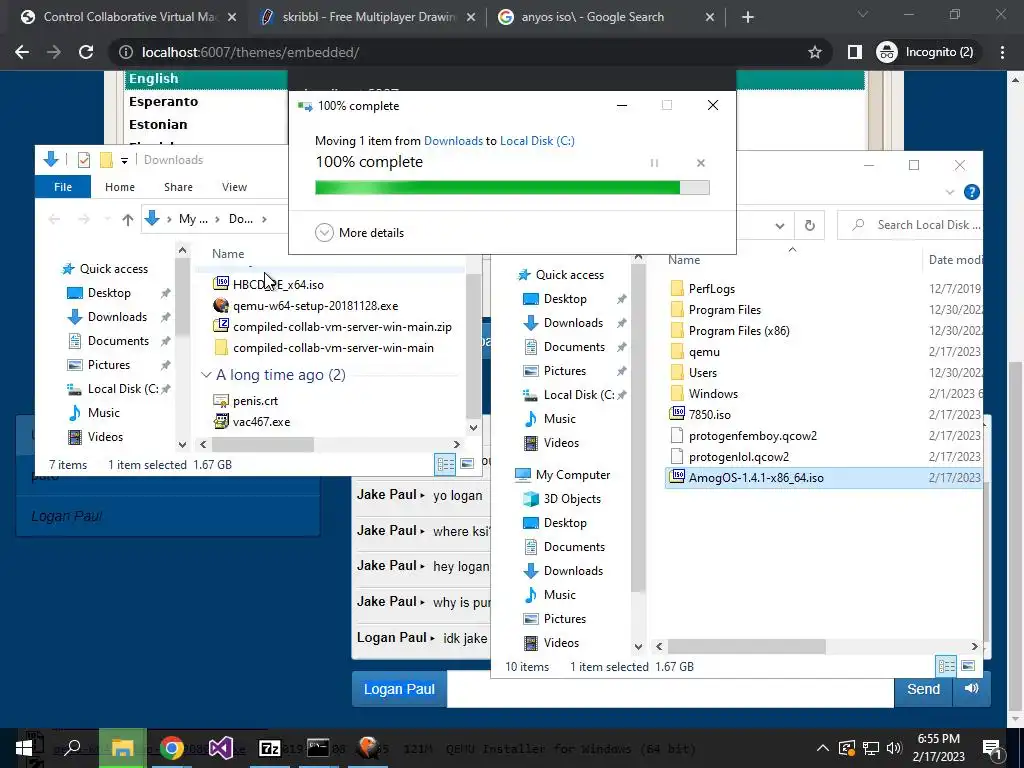1024x768 pixels.
Task: Select HBCD_PE_x64.iso file
Action: [x=278, y=285]
